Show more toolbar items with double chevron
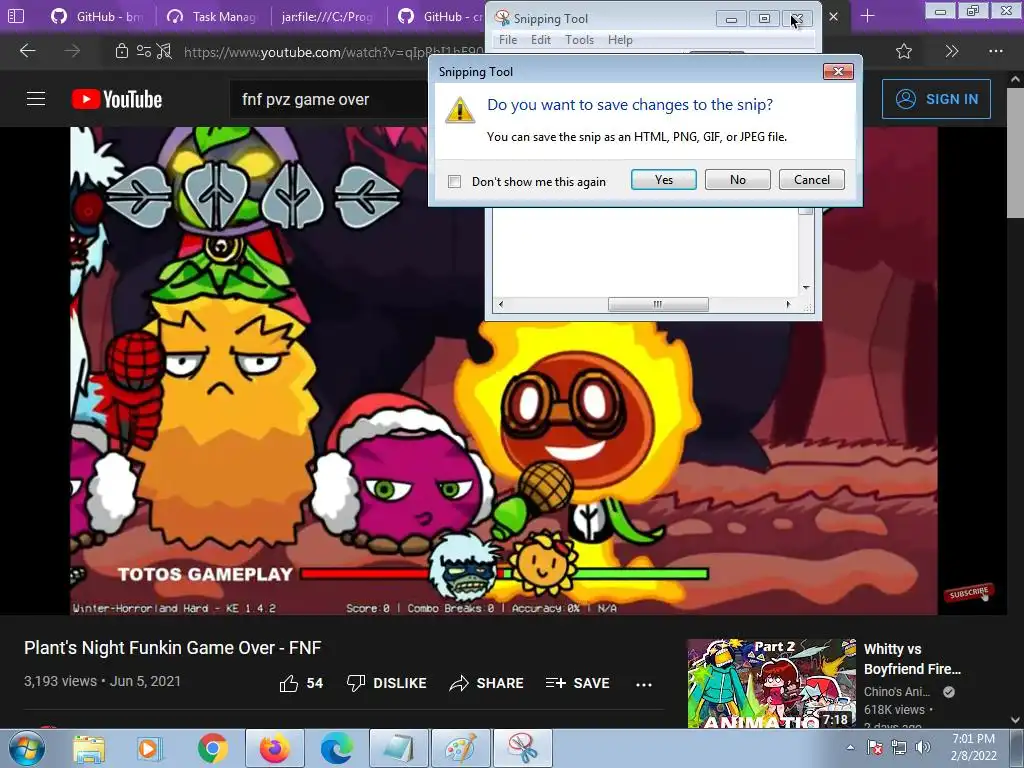Image resolution: width=1024 pixels, height=768 pixels. pyautogui.click(x=952, y=51)
